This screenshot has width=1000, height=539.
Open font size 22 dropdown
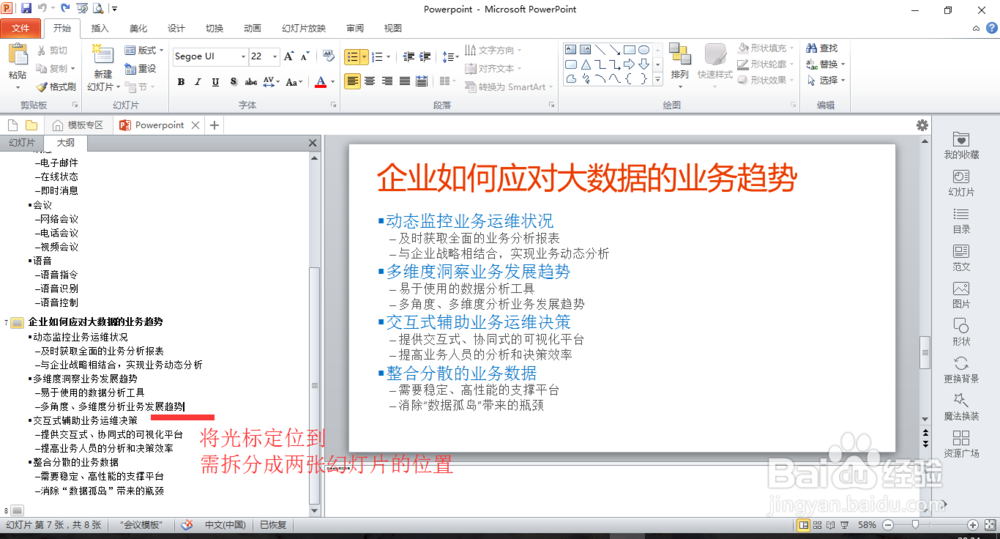(x=275, y=56)
